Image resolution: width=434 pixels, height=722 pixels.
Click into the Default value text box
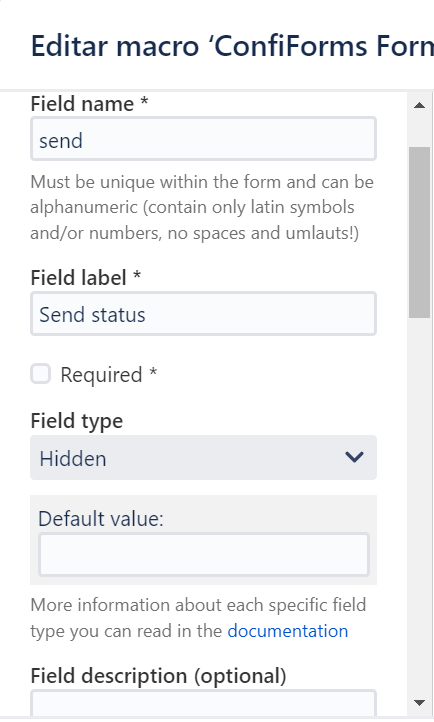(x=203, y=554)
